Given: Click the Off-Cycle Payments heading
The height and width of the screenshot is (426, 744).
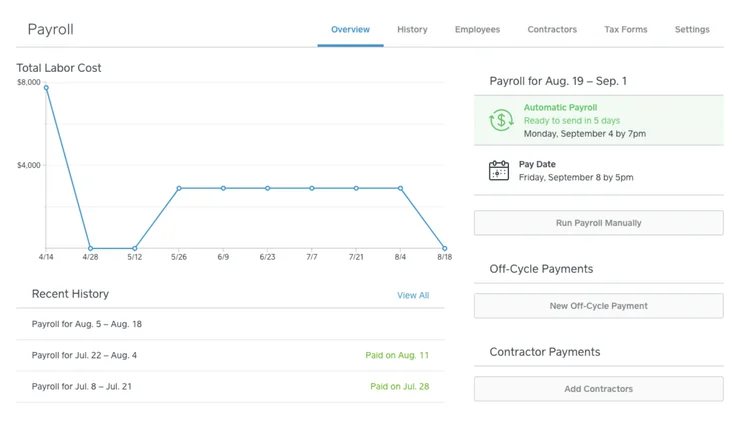Looking at the screenshot, I should click(x=541, y=269).
